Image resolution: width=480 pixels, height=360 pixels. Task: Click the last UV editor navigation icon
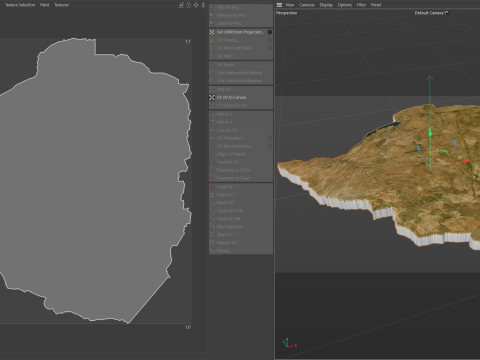pos(203,5)
